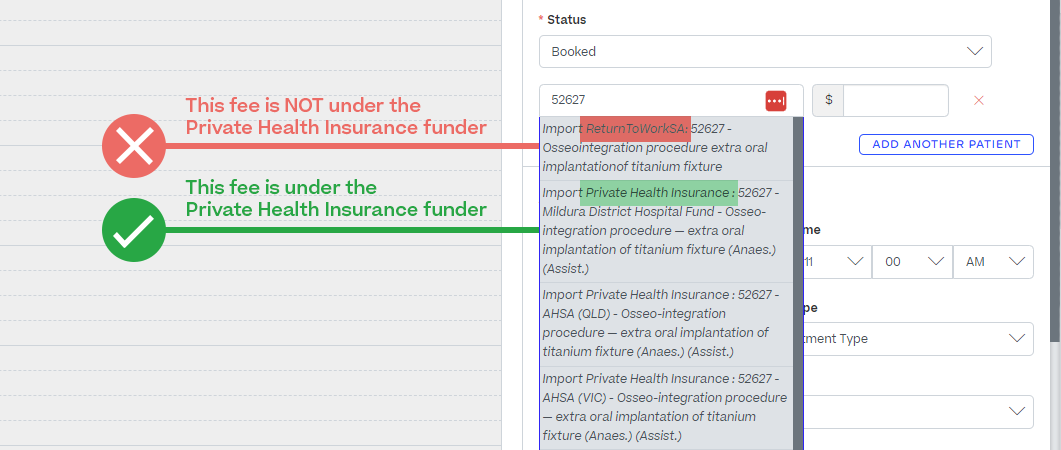Viewport: 1061px width, 450px height.
Task: Select the ReturnToWorkSA 52627 fee option
Action: point(665,147)
